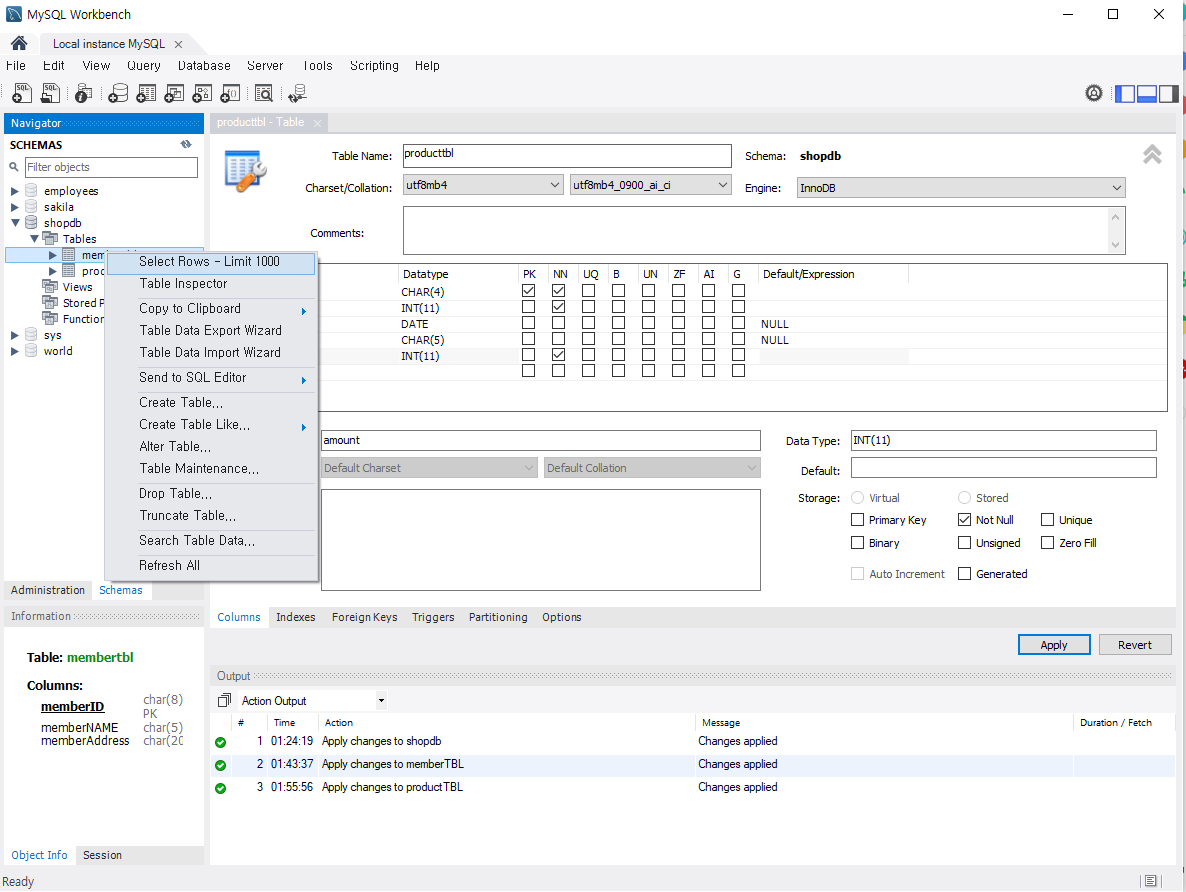Click the Apply button
Viewport: 1186px width, 892px height.
tap(1054, 645)
